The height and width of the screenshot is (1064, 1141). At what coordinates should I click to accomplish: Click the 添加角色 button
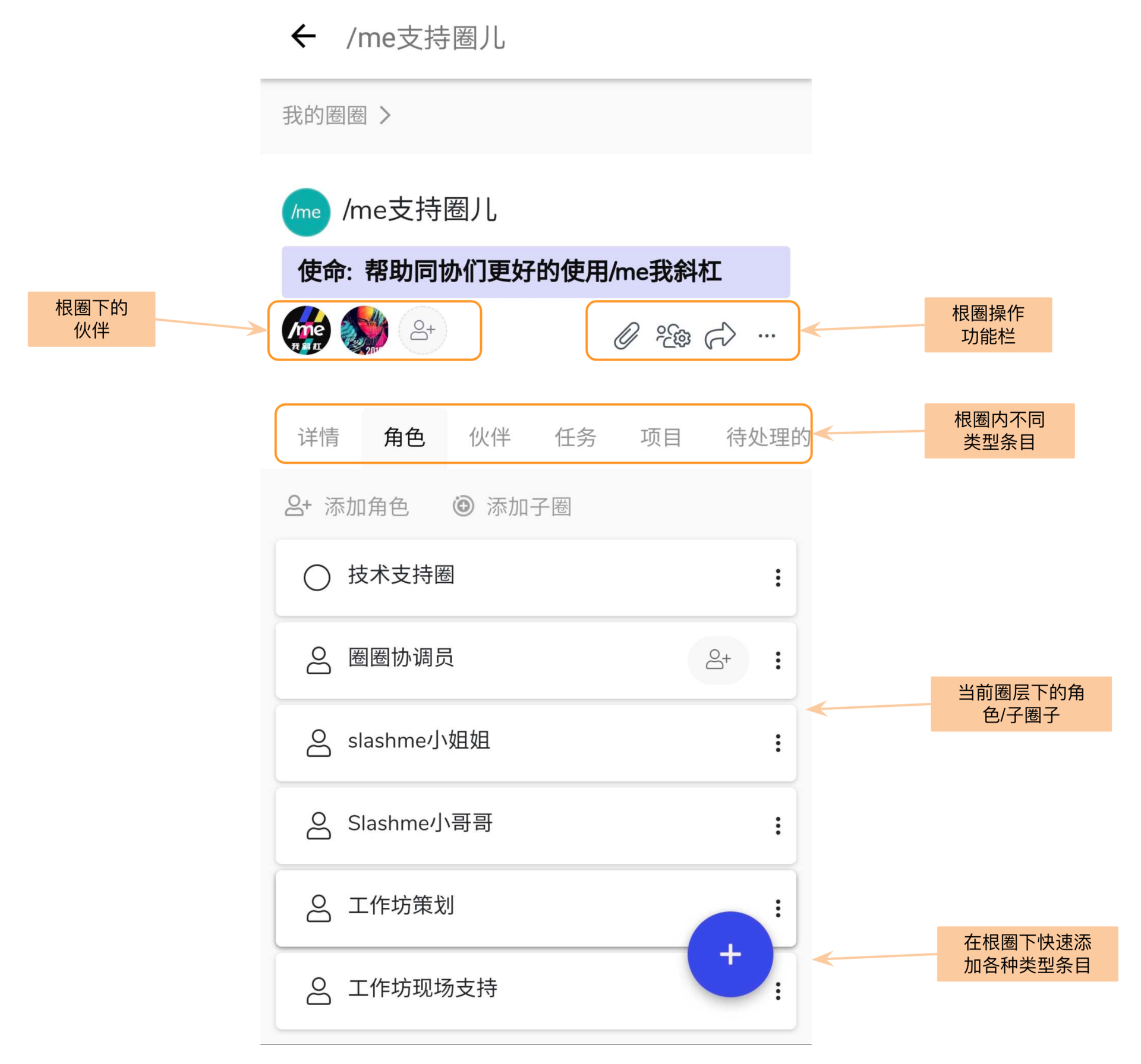pos(347,507)
